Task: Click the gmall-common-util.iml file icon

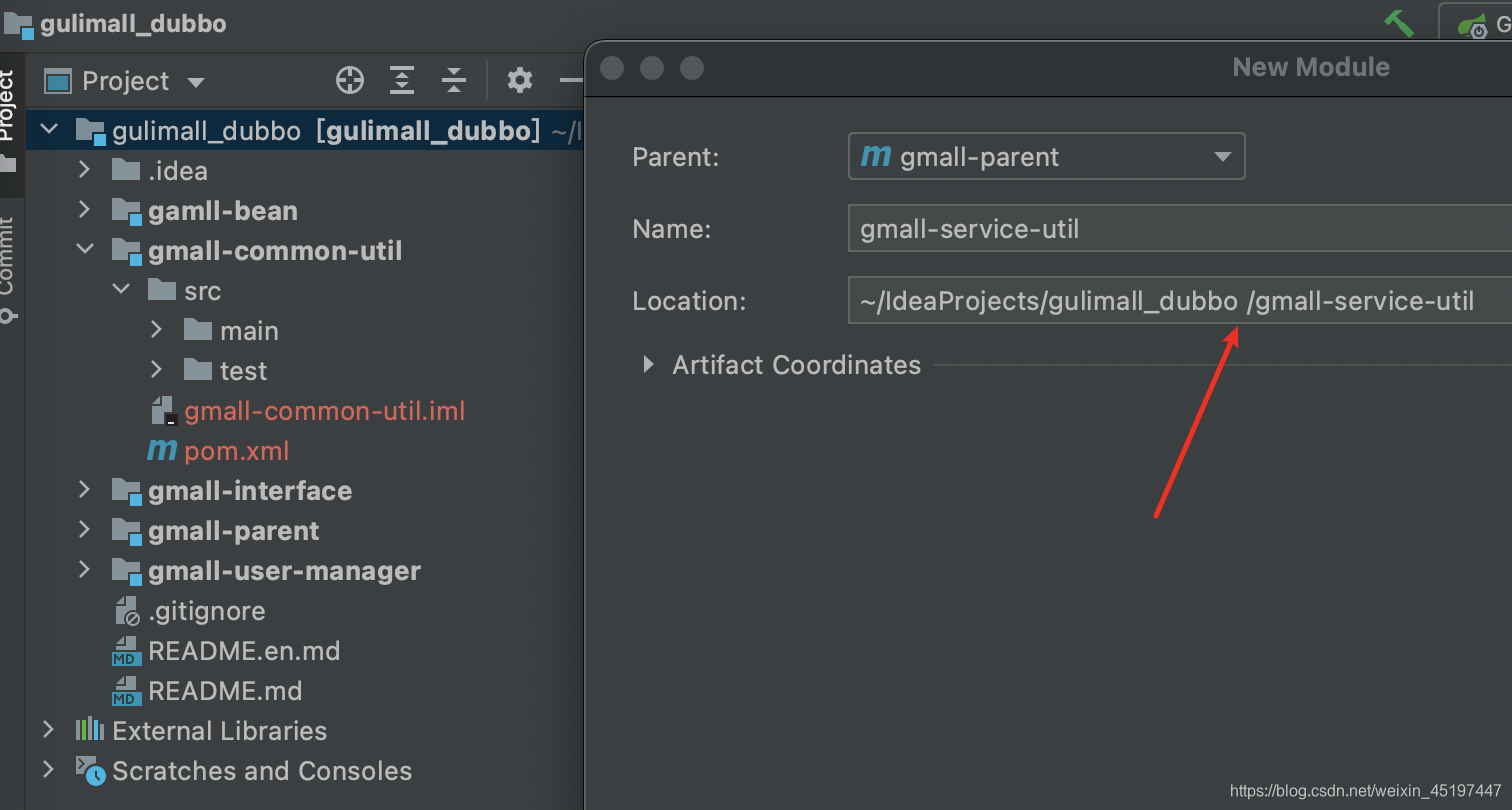Action: [x=163, y=411]
